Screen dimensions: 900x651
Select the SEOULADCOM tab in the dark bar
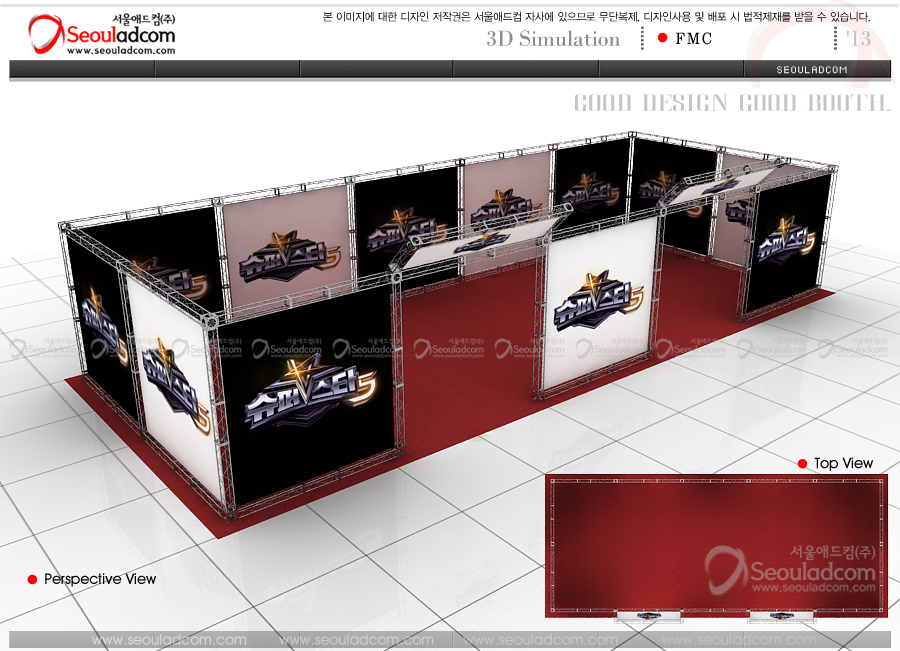point(812,69)
